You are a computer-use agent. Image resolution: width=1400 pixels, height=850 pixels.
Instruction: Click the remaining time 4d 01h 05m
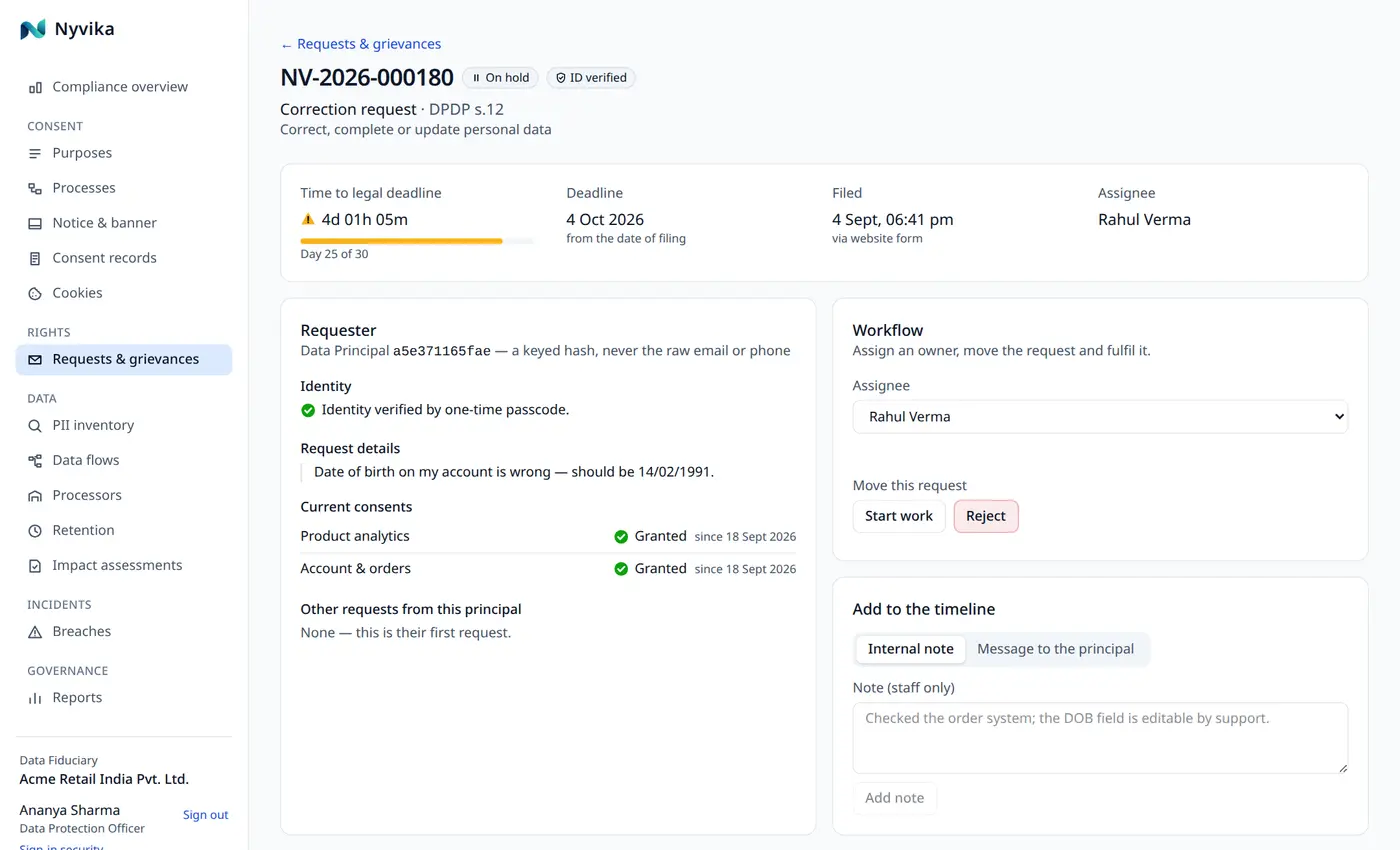click(x=365, y=220)
